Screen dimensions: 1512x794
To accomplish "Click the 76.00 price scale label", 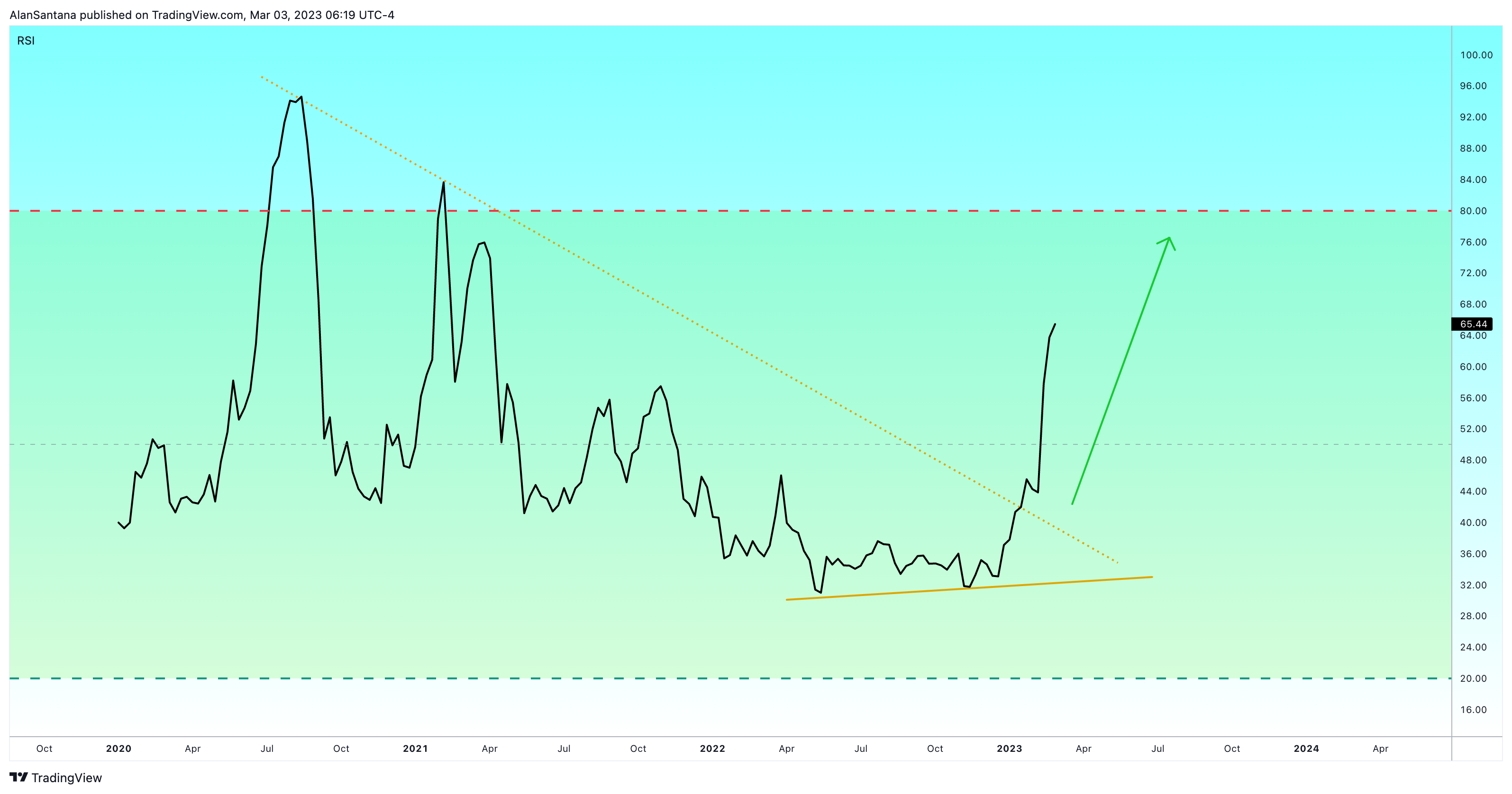I will coord(1473,242).
